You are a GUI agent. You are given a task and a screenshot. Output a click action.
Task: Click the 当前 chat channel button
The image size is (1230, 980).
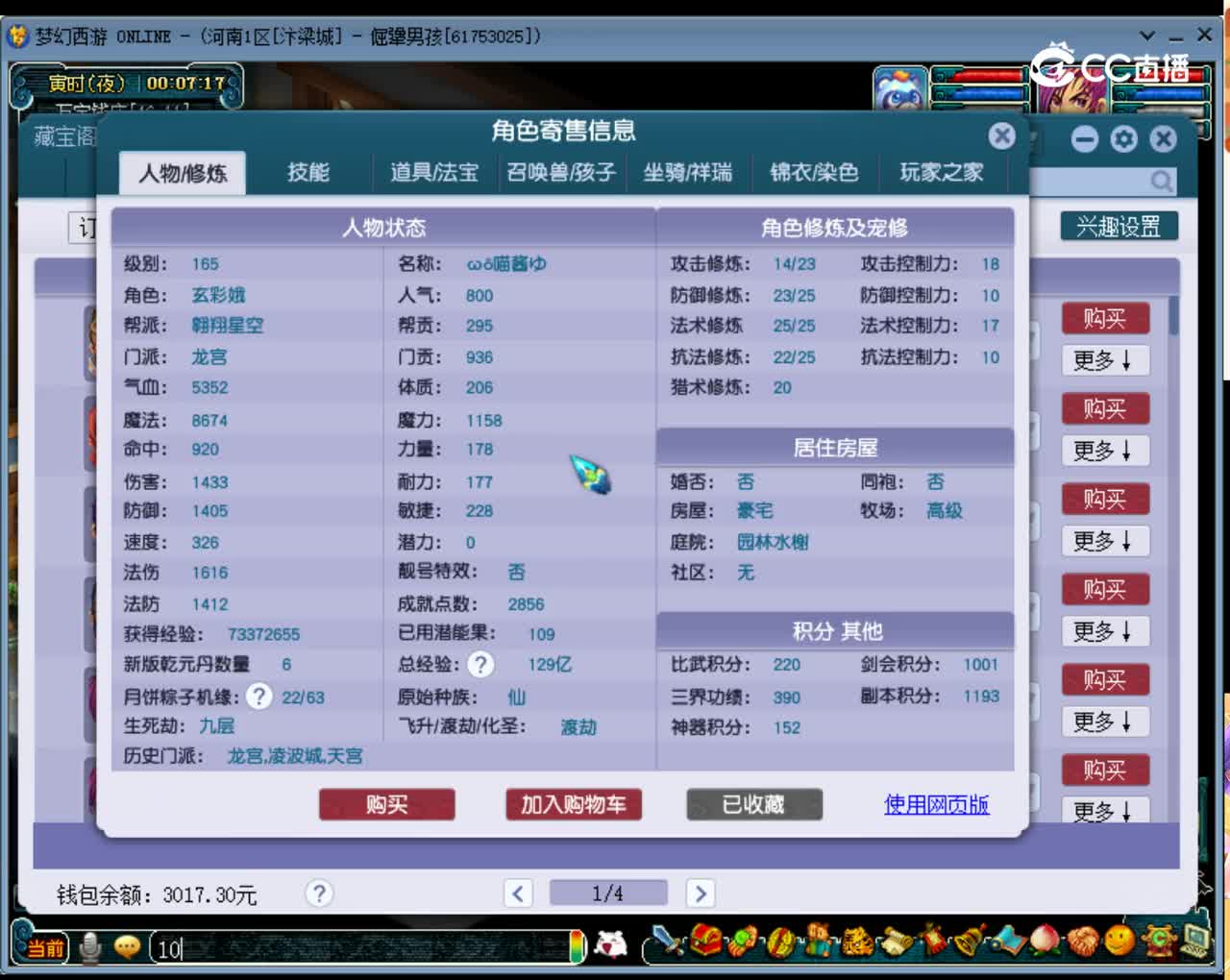[44, 948]
